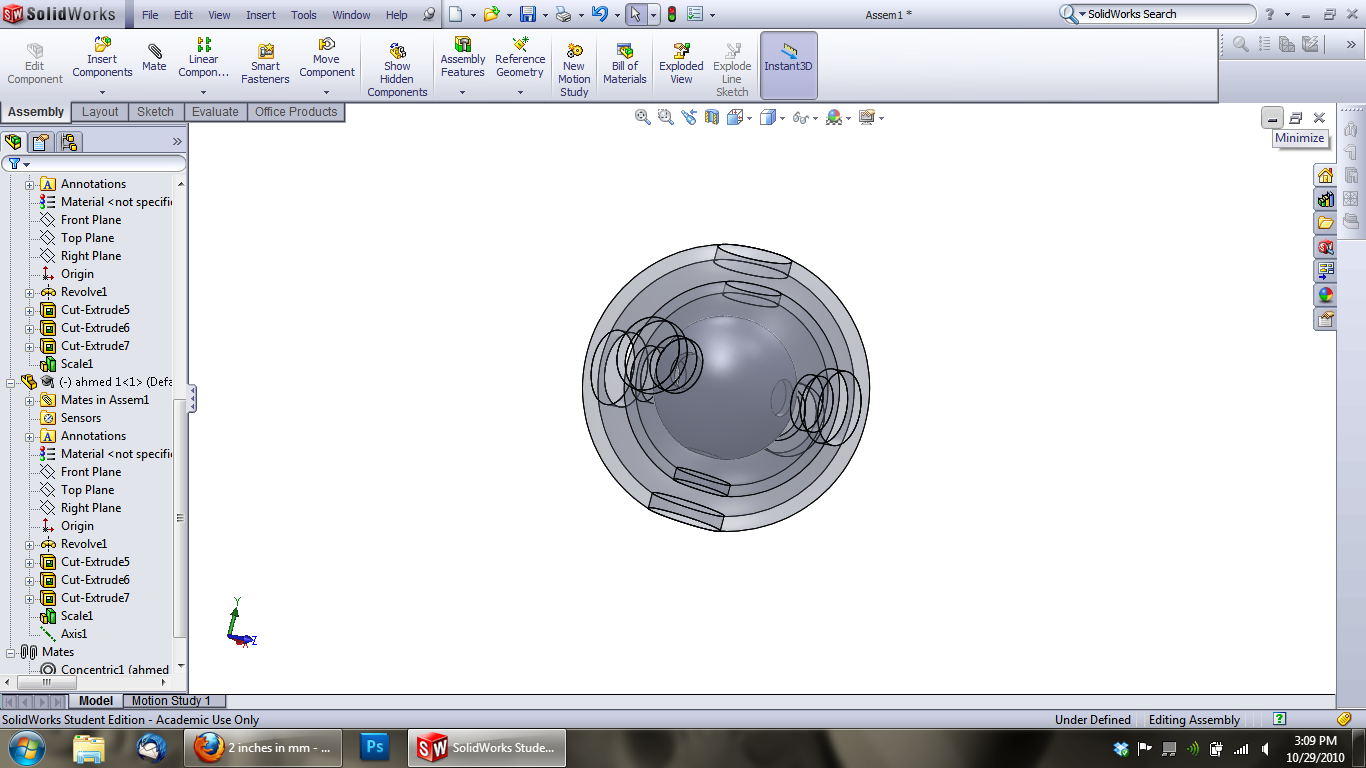Launch Smart Fasteners
Screen dimensions: 1366x768
(265, 64)
